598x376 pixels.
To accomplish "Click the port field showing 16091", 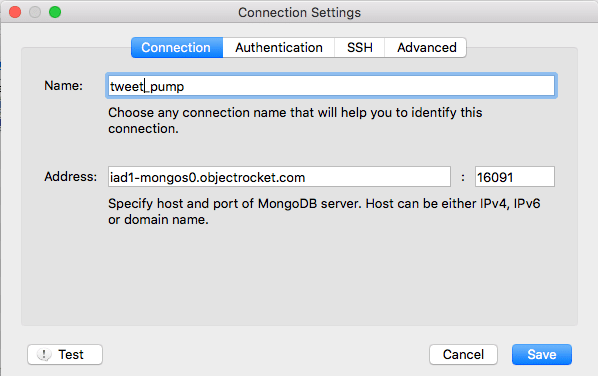I will (514, 177).
